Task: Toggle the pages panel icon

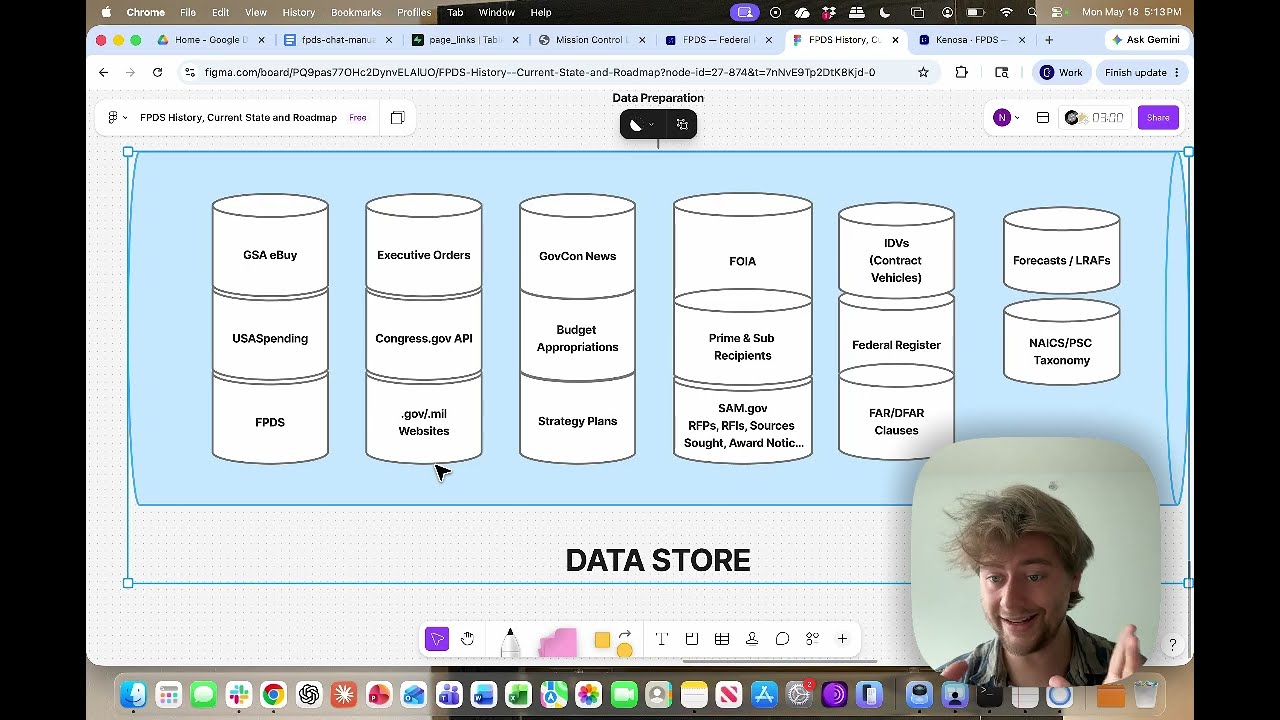Action: pos(397,118)
